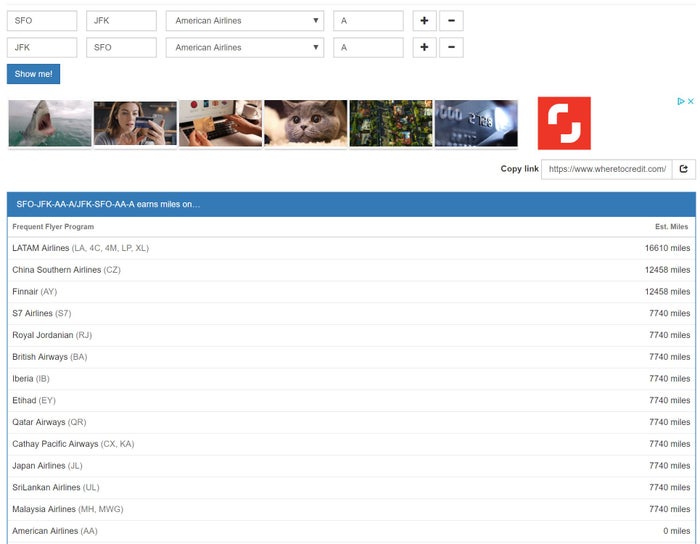Click the copy link share icon
The width and height of the screenshot is (700, 544).
tap(683, 169)
